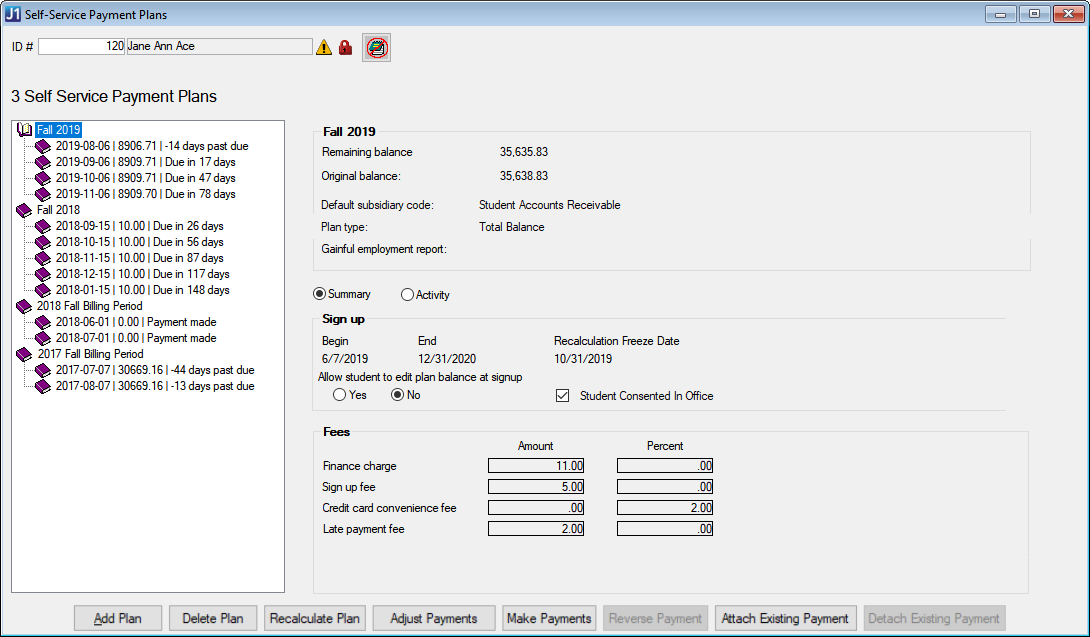The height and width of the screenshot is (637, 1090).
Task: Click the Add Plan button
Action: pos(118,618)
